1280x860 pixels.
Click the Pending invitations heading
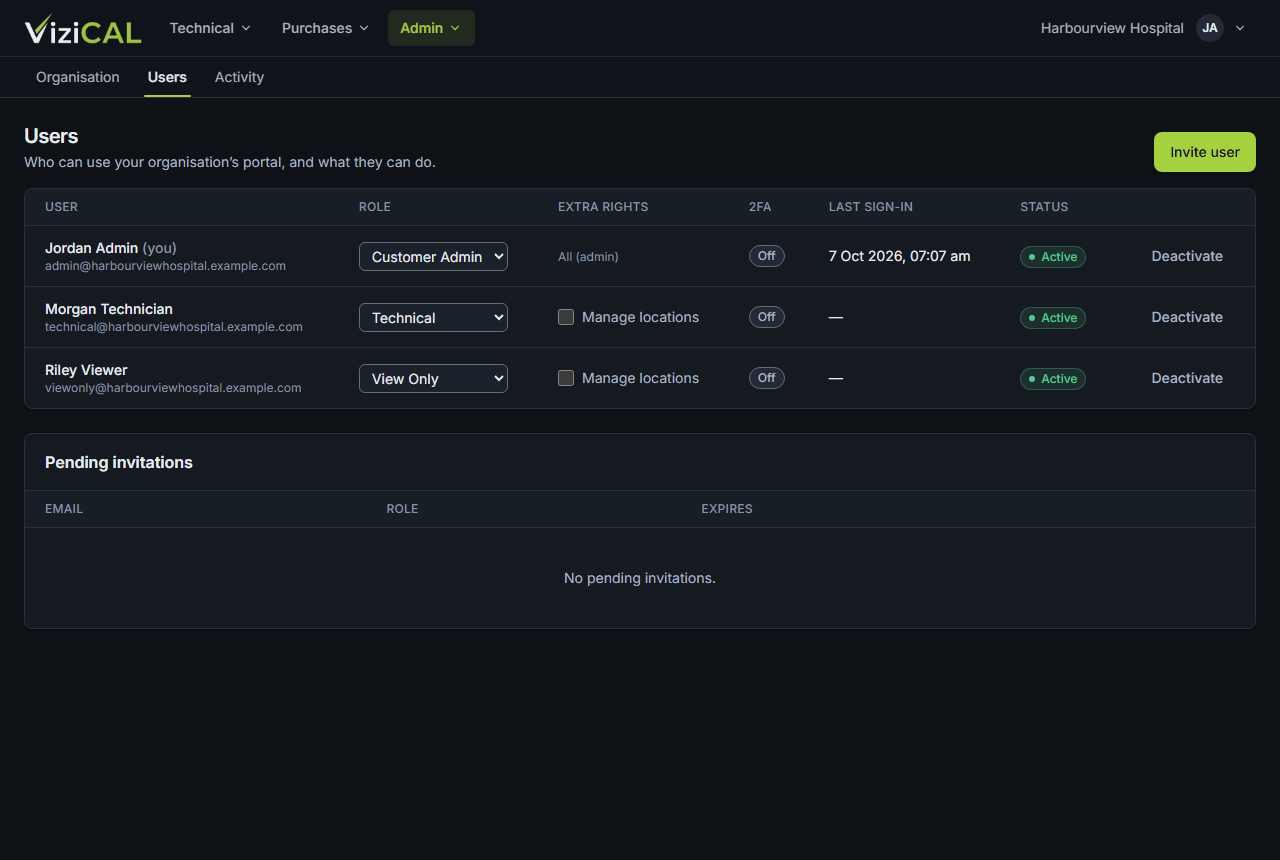point(119,462)
